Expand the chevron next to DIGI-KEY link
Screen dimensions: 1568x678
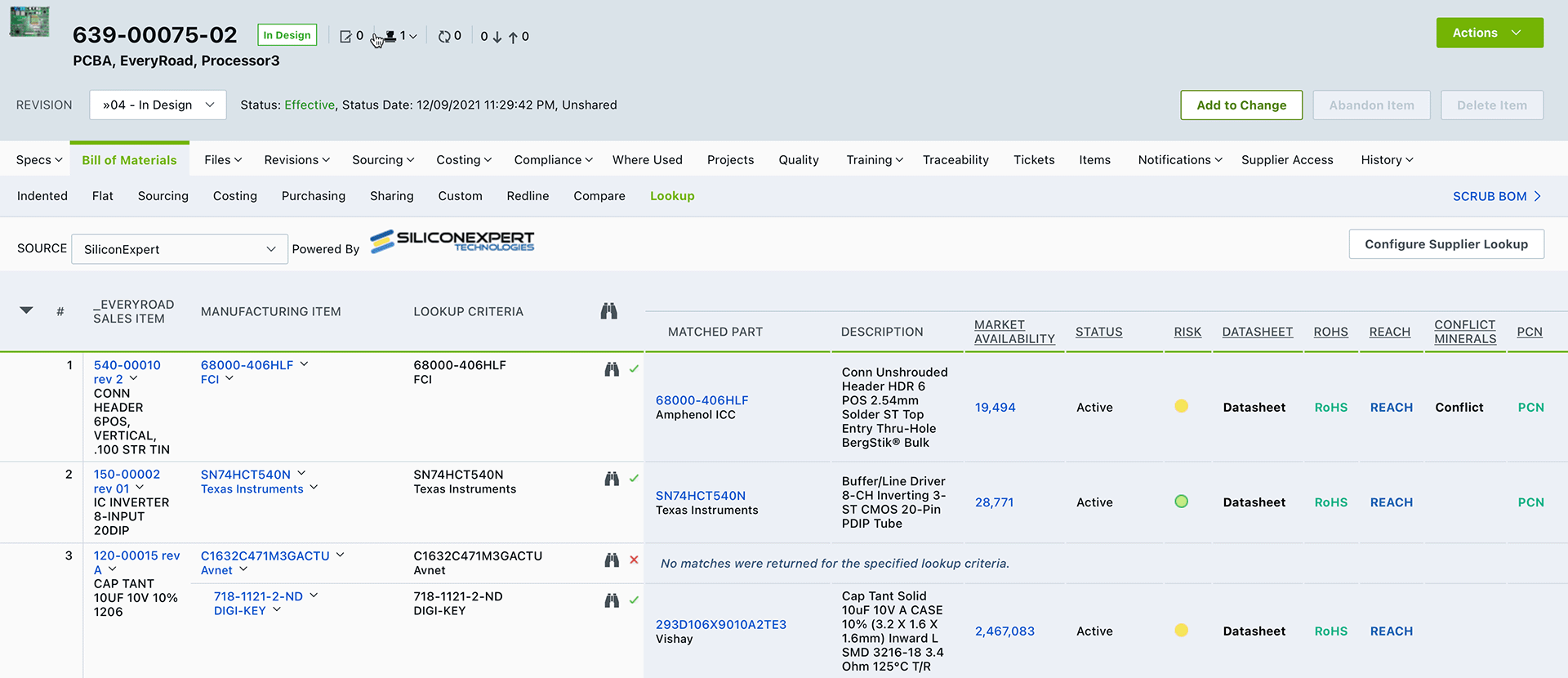pos(277,609)
